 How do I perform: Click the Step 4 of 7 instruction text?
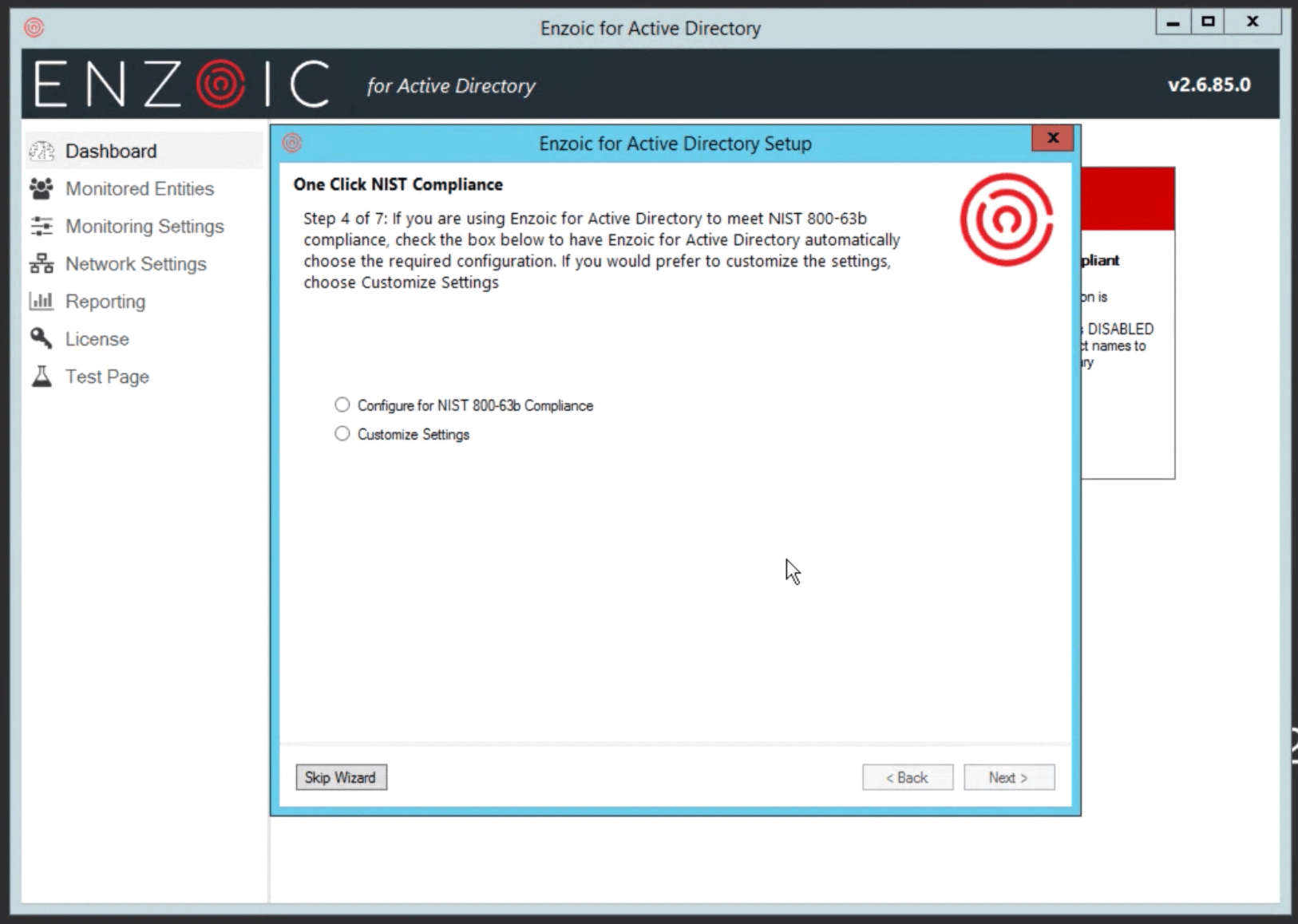(x=602, y=250)
